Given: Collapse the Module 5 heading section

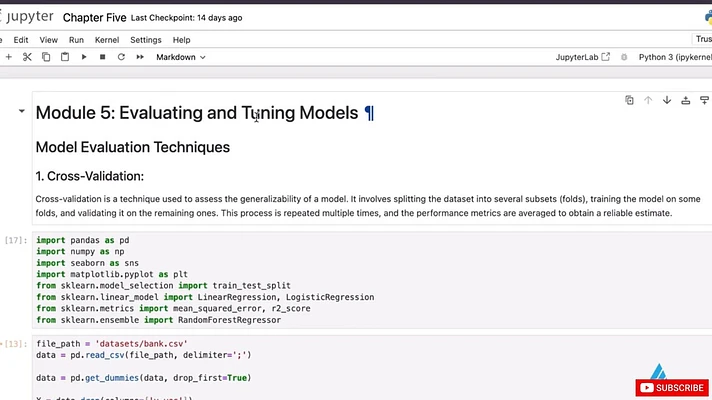Looking at the screenshot, I should [21, 111].
